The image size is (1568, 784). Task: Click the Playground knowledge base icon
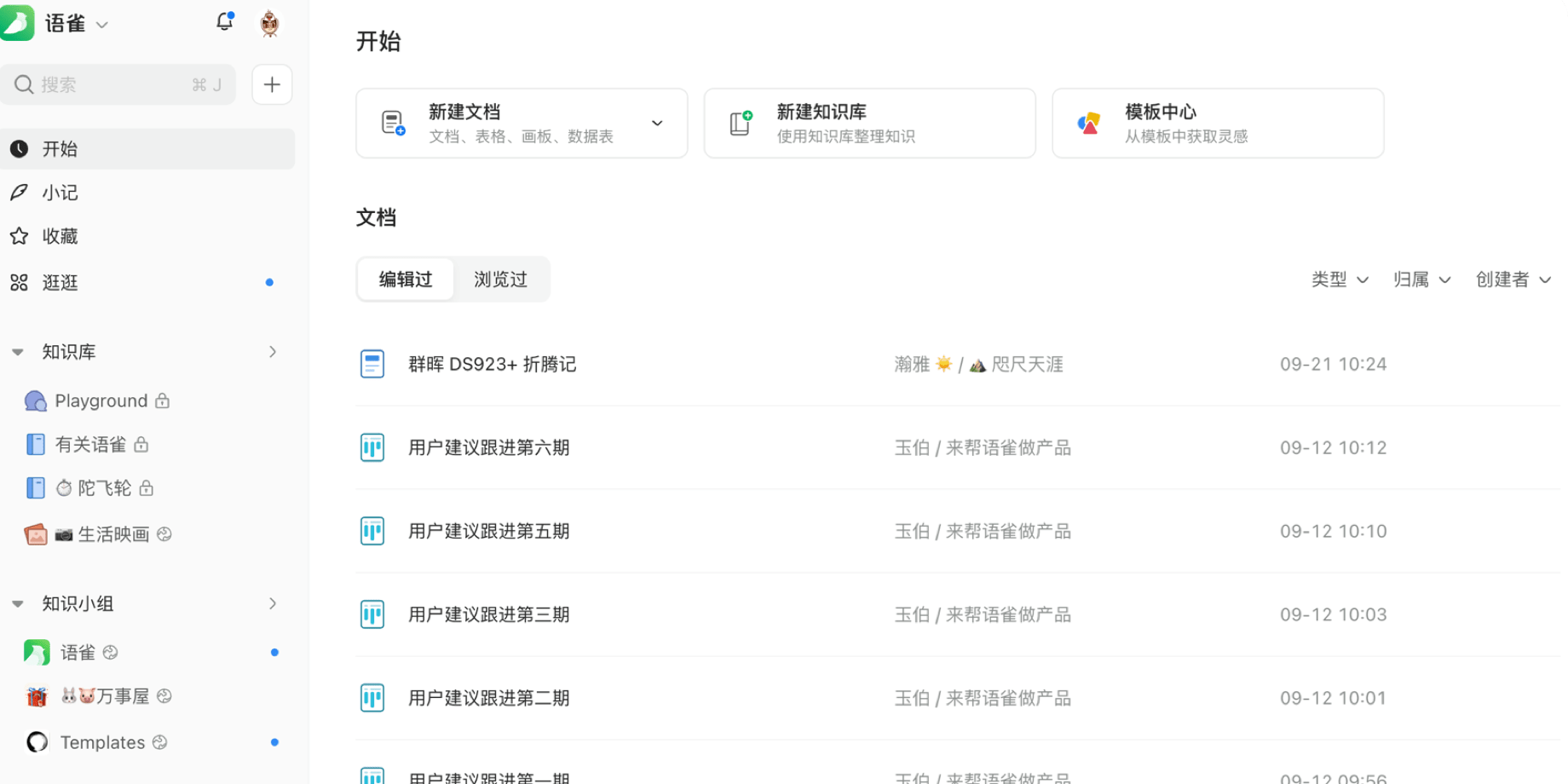pos(36,401)
